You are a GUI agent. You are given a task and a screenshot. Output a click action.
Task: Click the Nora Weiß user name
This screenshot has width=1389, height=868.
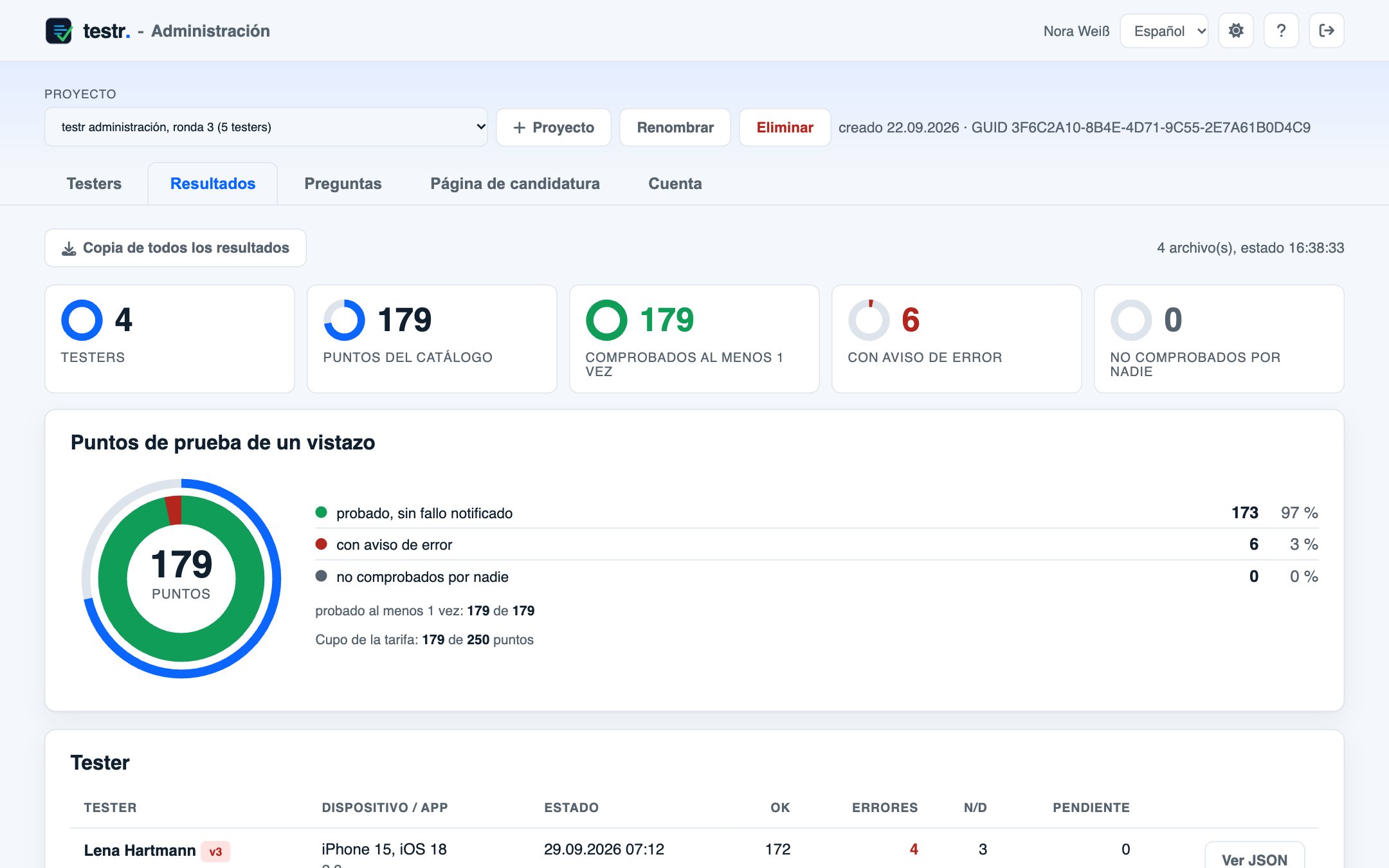[1076, 31]
